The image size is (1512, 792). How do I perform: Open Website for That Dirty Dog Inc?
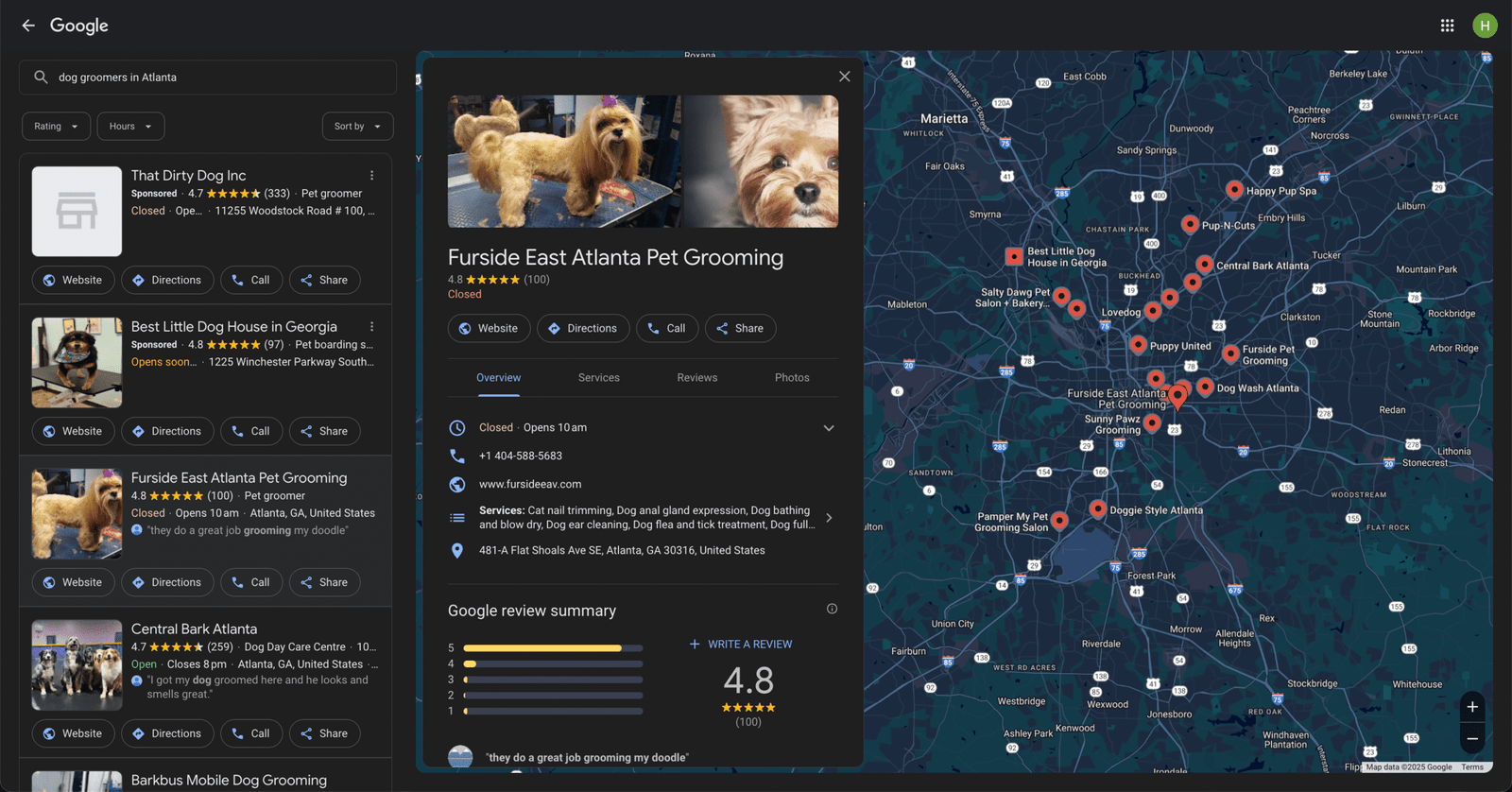[x=74, y=280]
